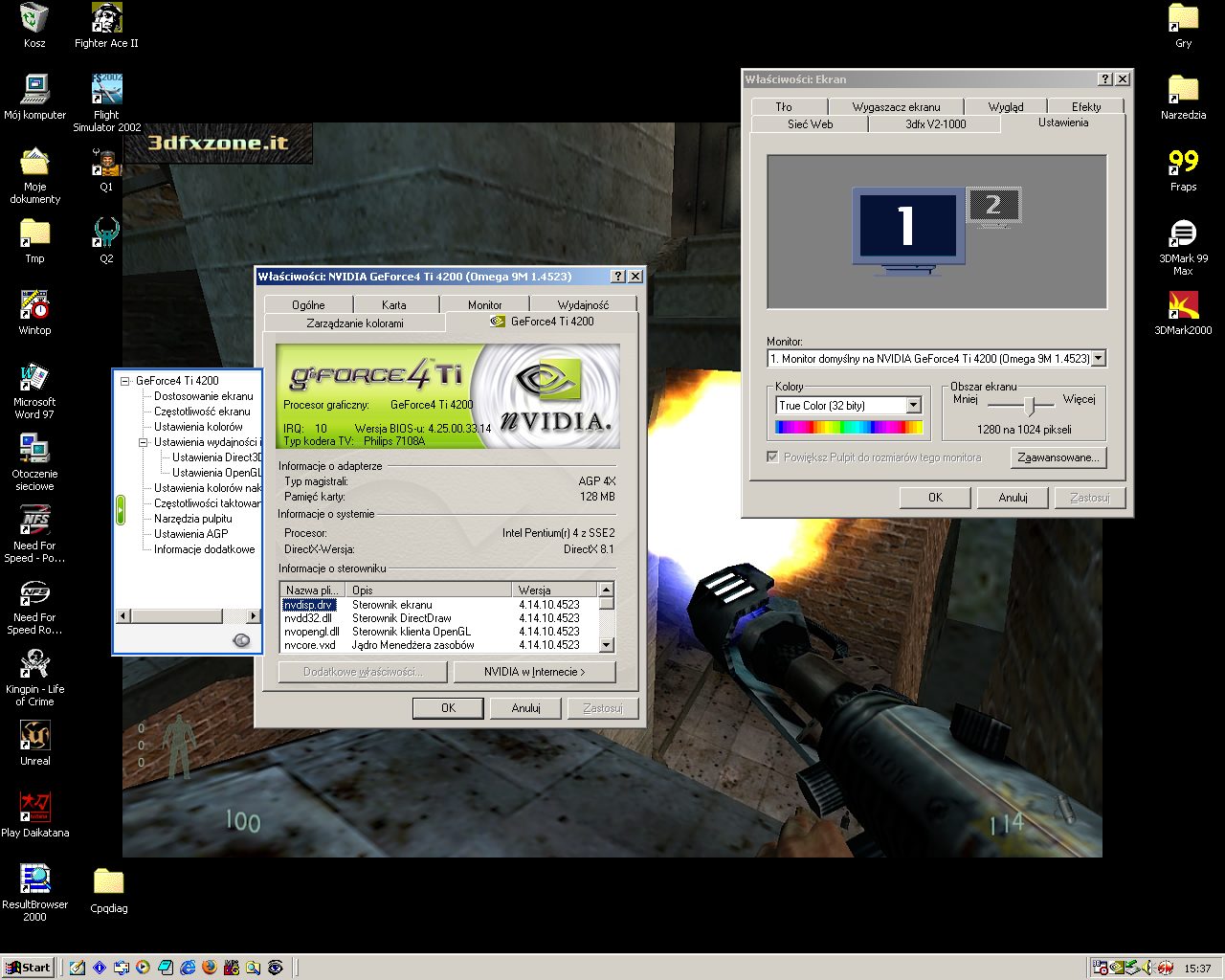Click 'NVIDIA w Internecie' button
The width and height of the screenshot is (1225, 980).
[x=535, y=672]
